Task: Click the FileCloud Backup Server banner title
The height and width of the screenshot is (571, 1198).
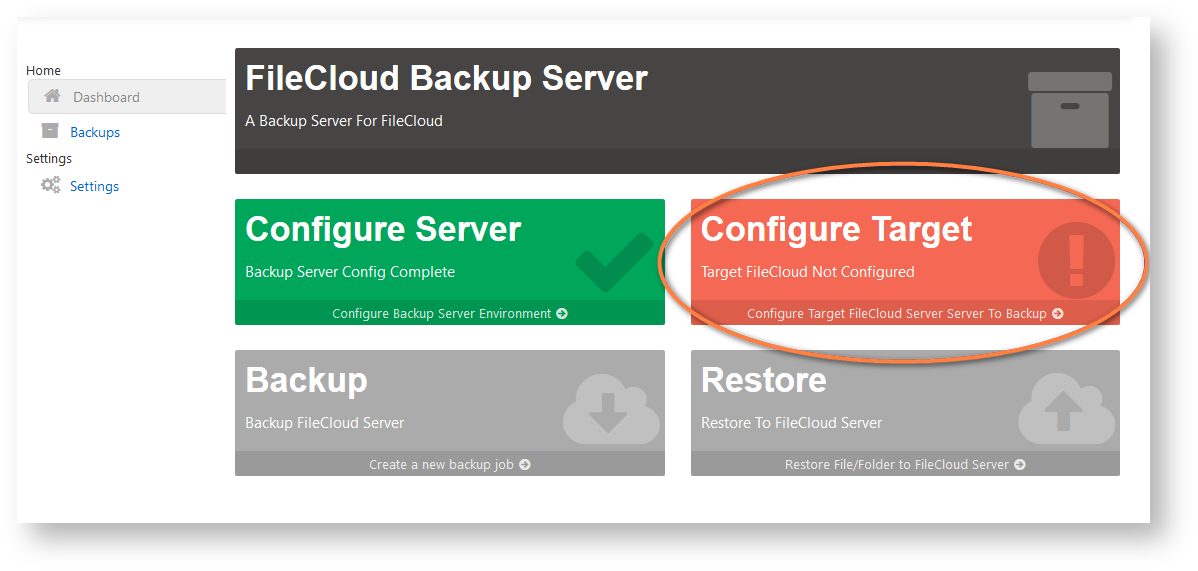Action: [446, 78]
